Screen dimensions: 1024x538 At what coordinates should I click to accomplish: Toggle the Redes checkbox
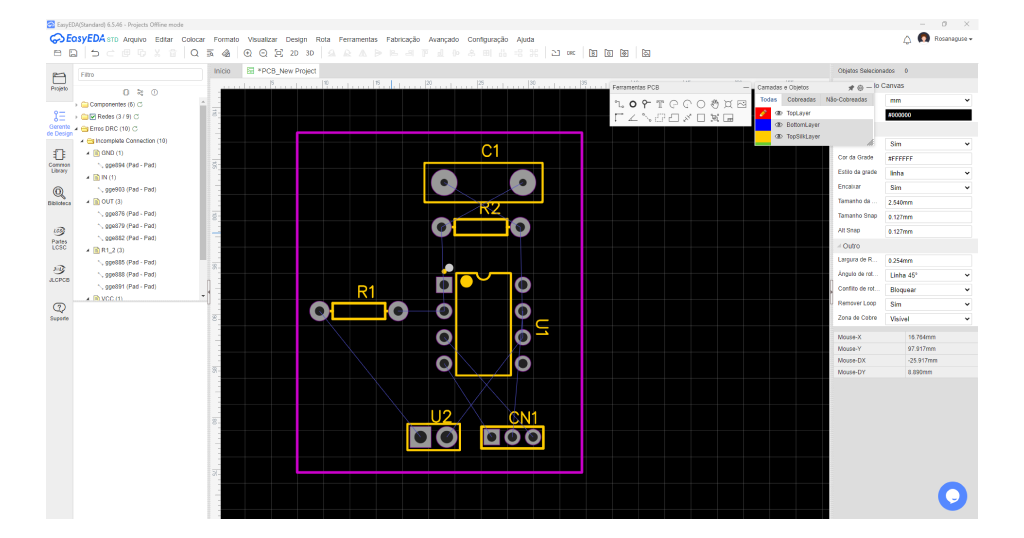click(x=93, y=117)
